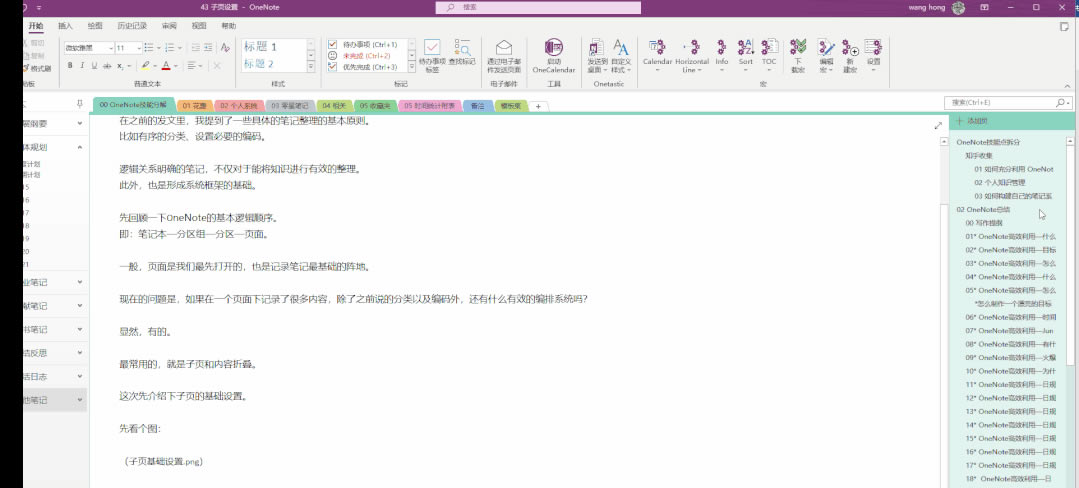This screenshot has width=1079, height=488.
Task: Switch to the 01 花费 section tab
Action: pyautogui.click(x=195, y=106)
